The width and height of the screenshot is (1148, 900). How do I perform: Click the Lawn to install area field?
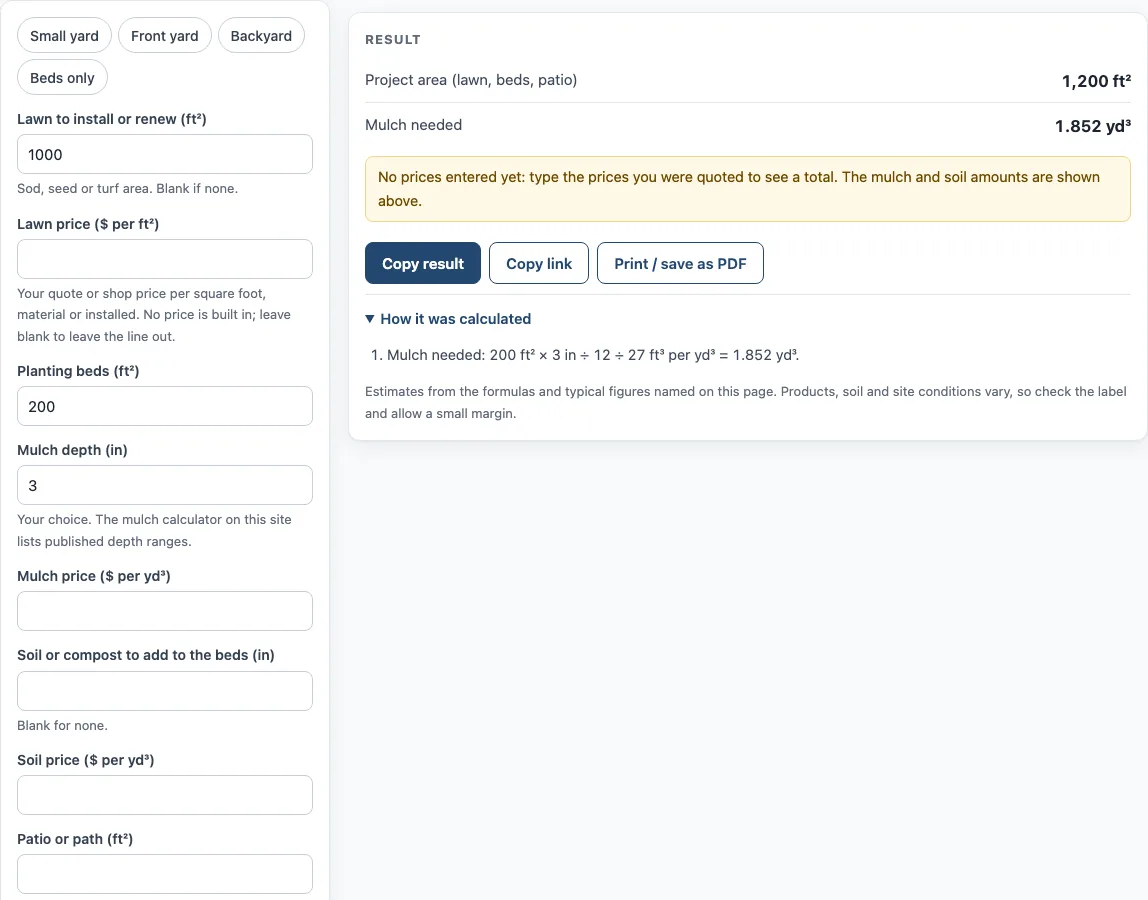165,155
